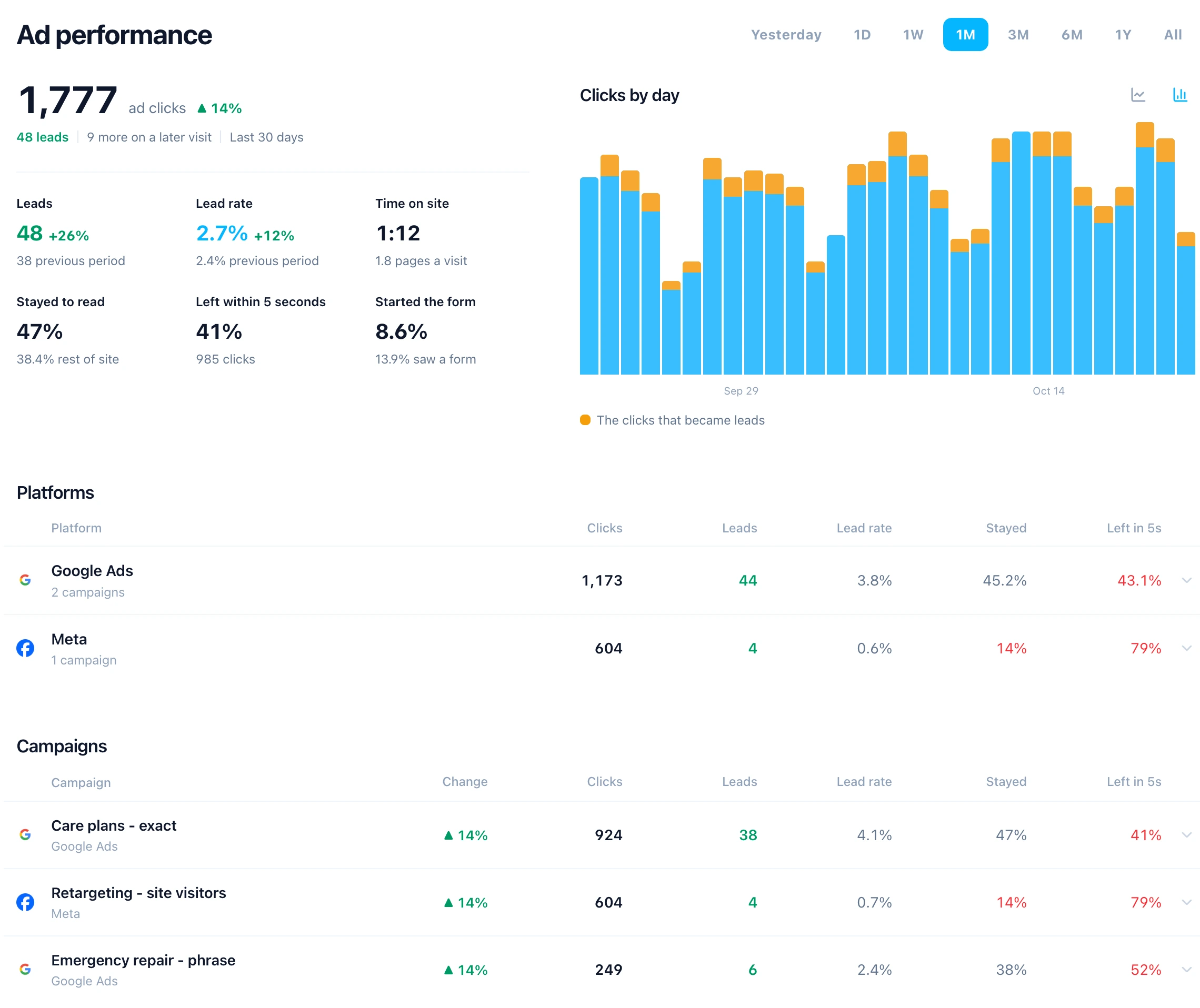1200x1008 pixels.
Task: Switch chart to line graph view
Action: (1138, 95)
